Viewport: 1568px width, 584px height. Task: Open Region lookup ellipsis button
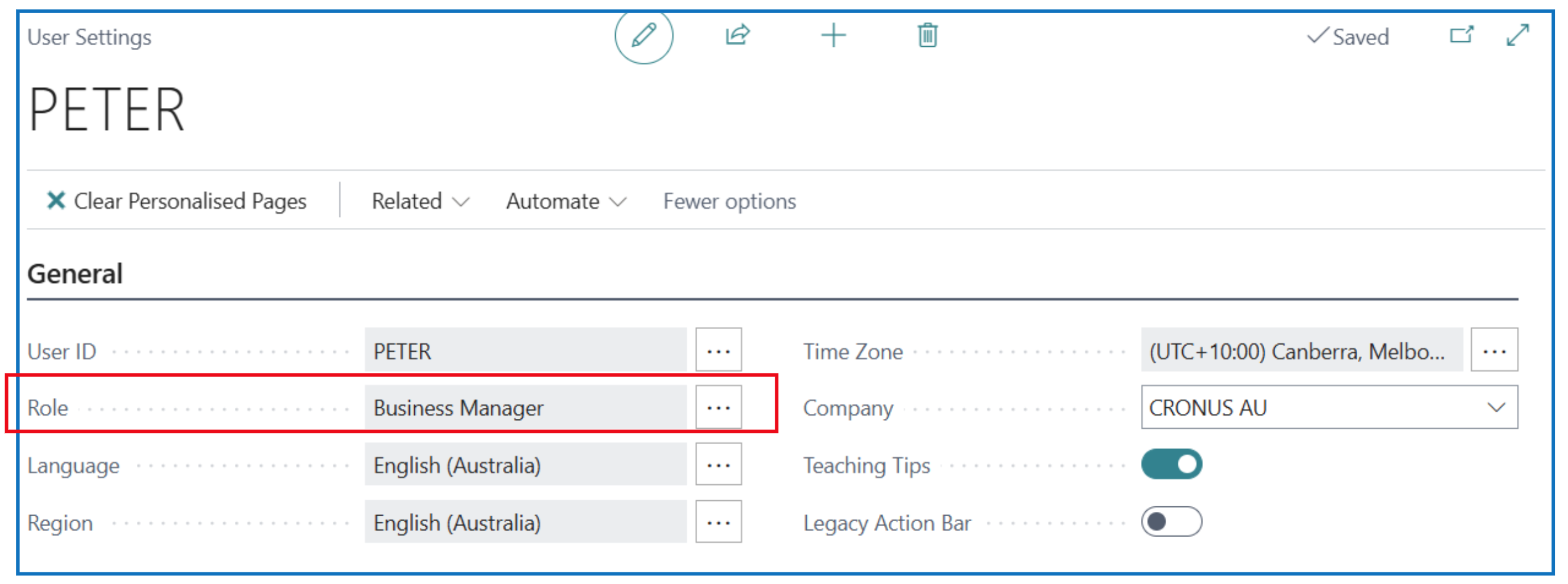click(x=718, y=522)
